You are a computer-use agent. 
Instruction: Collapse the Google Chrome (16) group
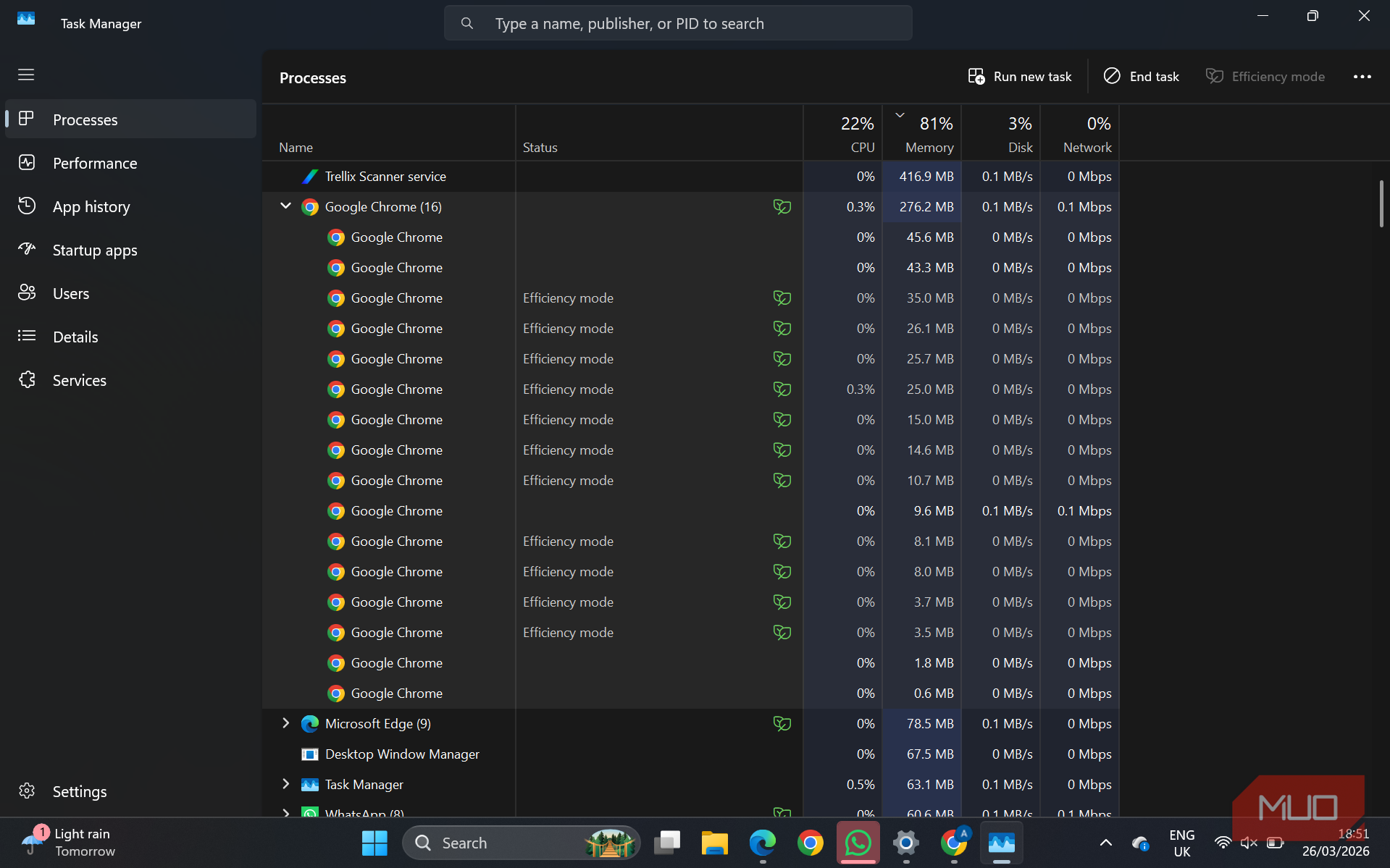(x=286, y=206)
